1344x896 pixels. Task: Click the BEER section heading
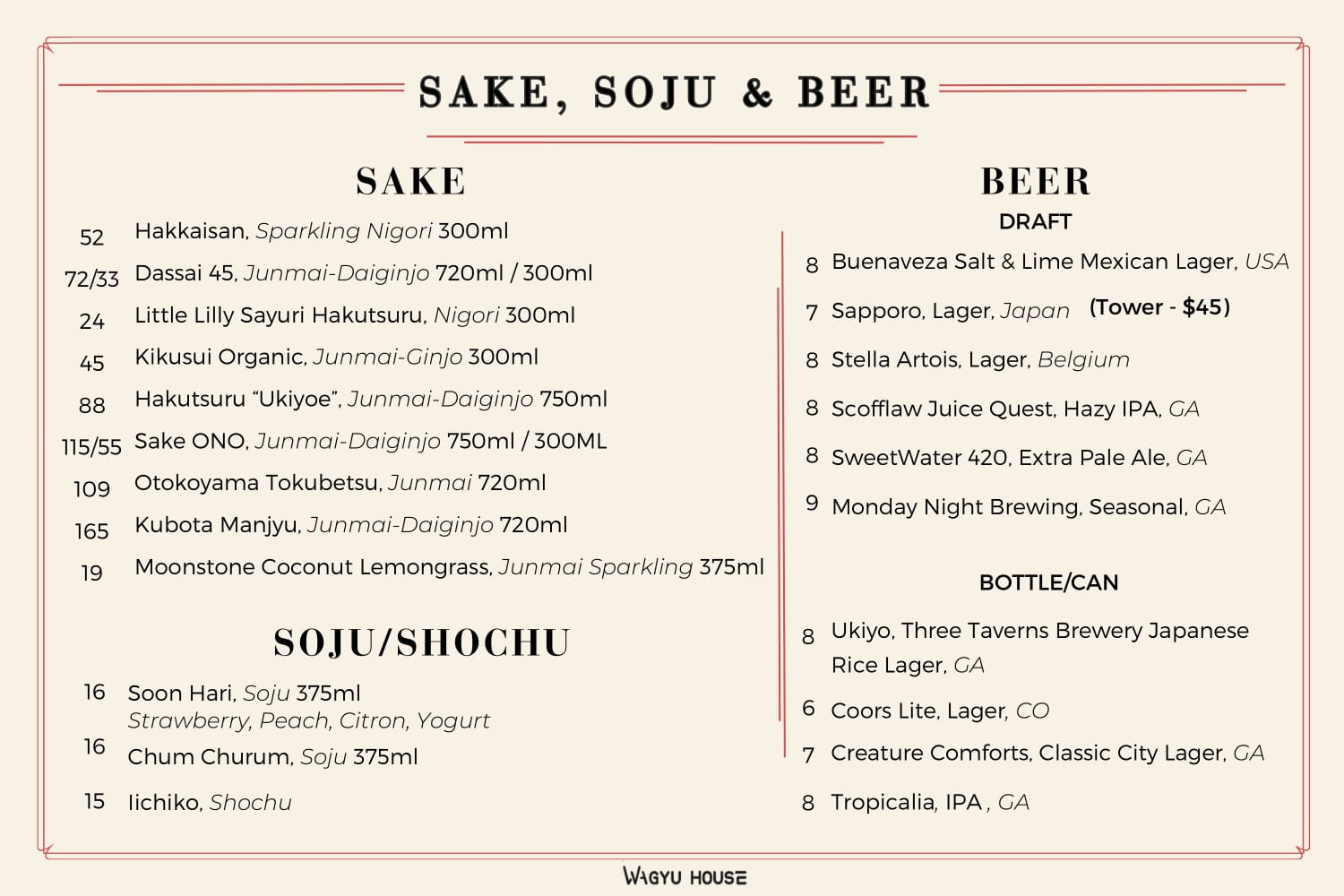coord(1036,181)
